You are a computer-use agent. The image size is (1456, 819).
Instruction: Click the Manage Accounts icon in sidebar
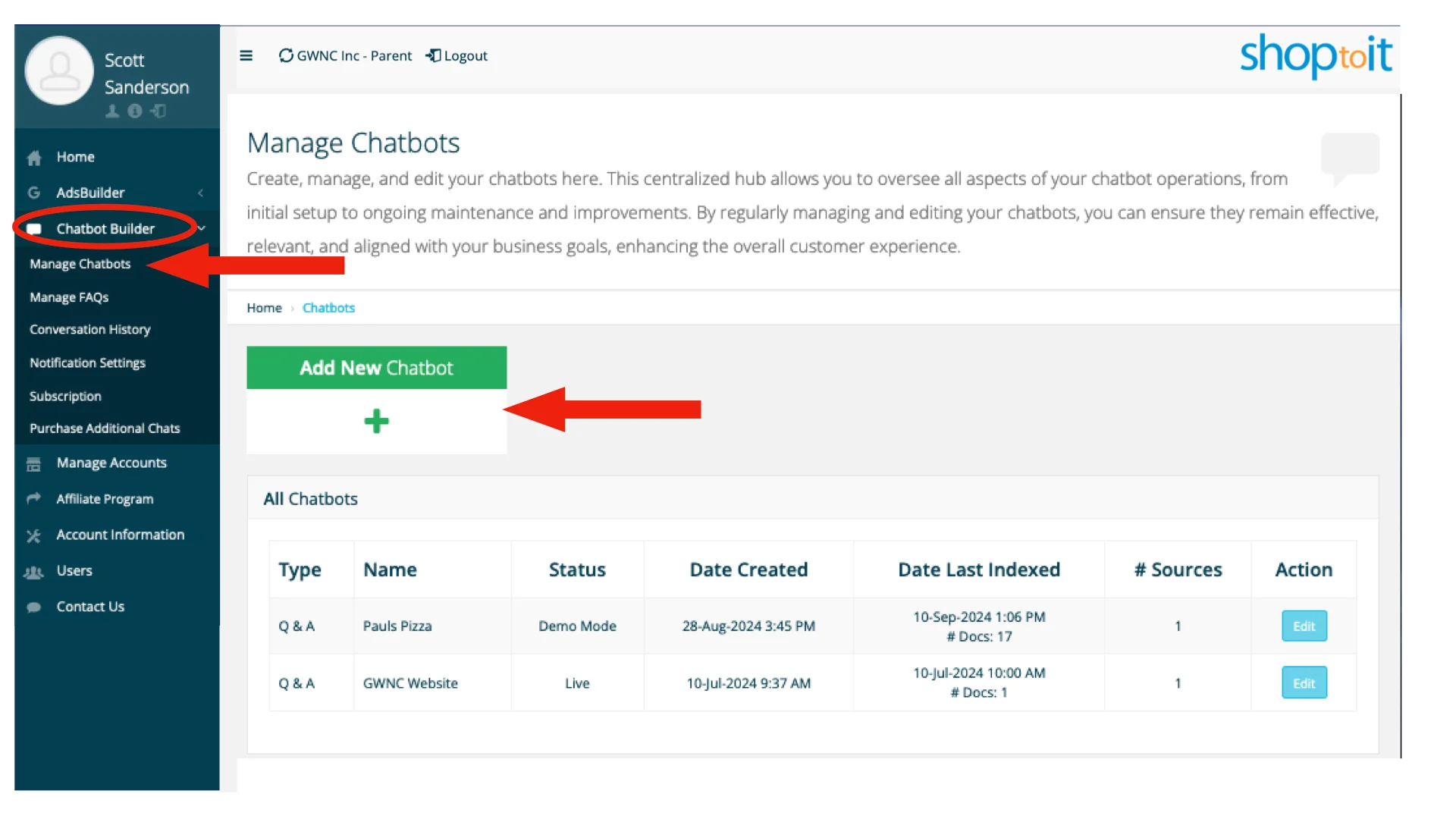coord(33,463)
